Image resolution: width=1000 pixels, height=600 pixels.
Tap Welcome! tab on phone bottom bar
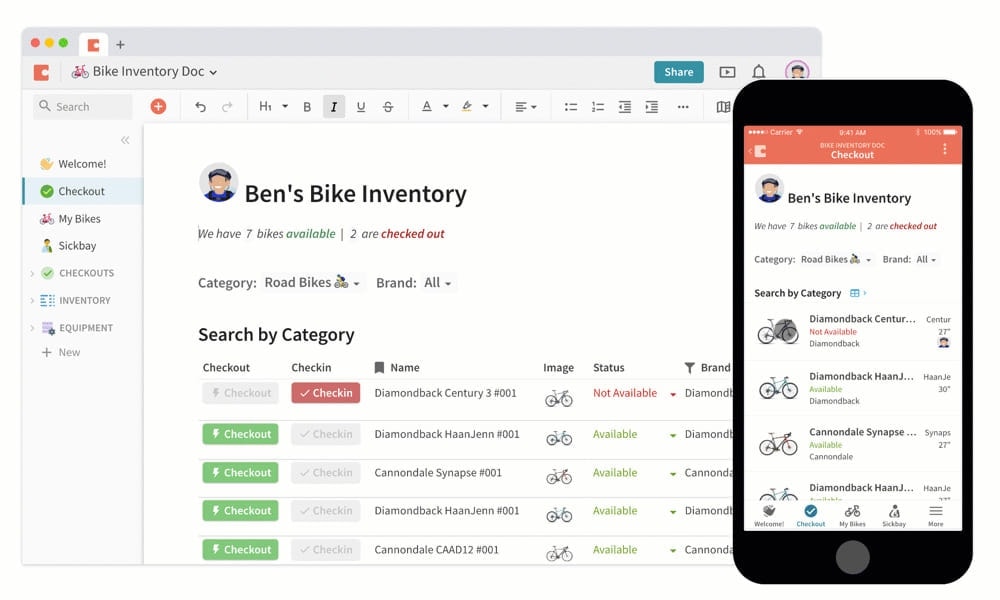769,516
